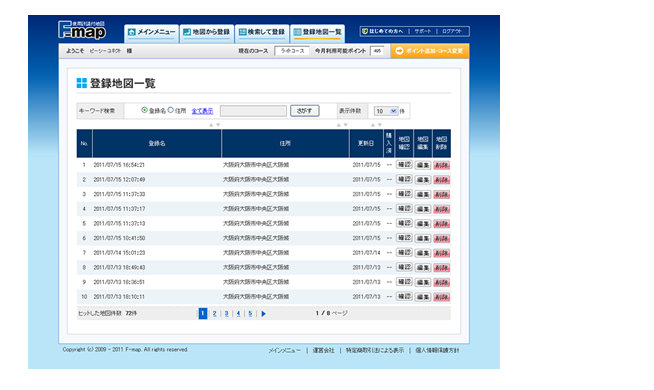Click 削除 for row 8 (18:49:43)

tap(442, 267)
